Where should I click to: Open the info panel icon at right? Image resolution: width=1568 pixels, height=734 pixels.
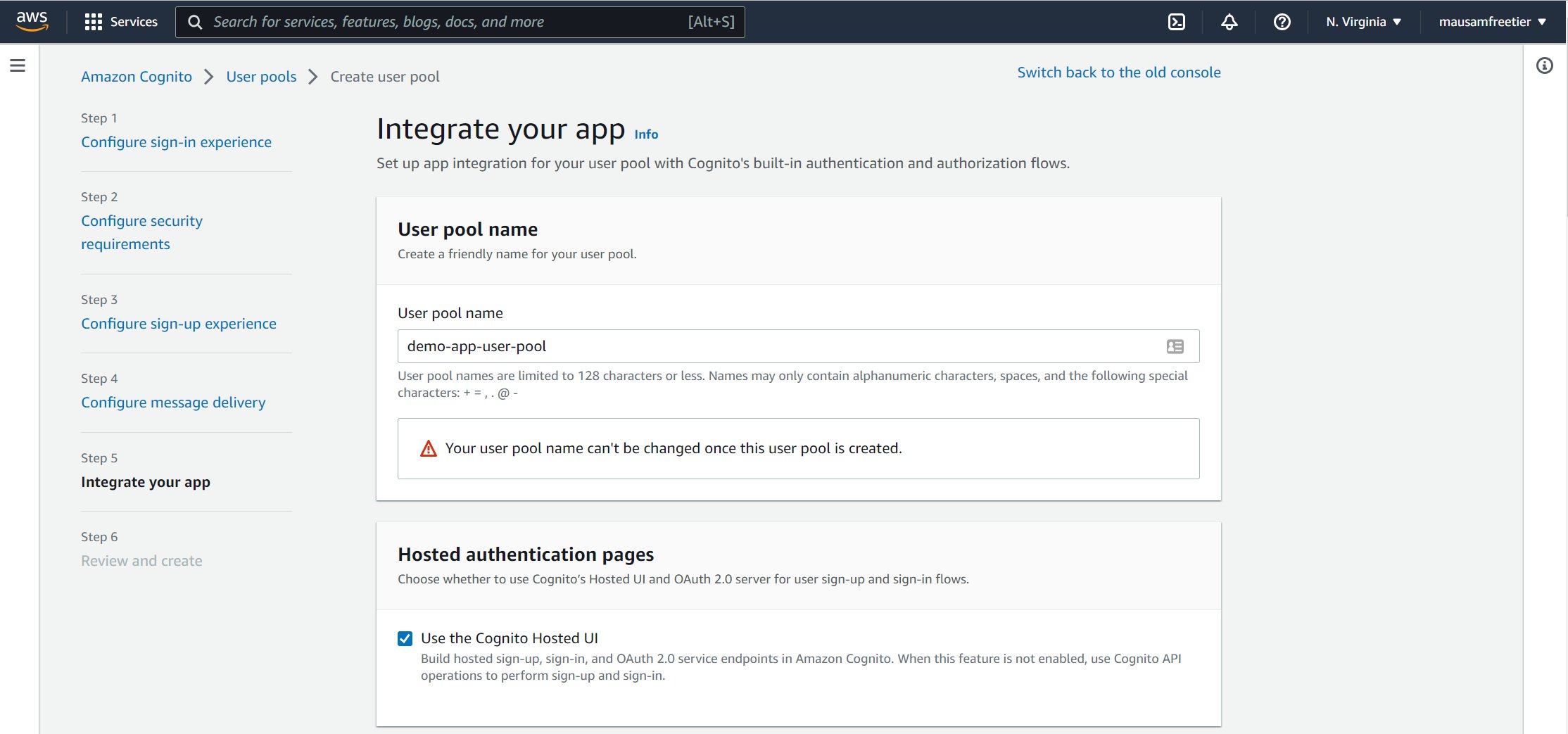(1544, 65)
